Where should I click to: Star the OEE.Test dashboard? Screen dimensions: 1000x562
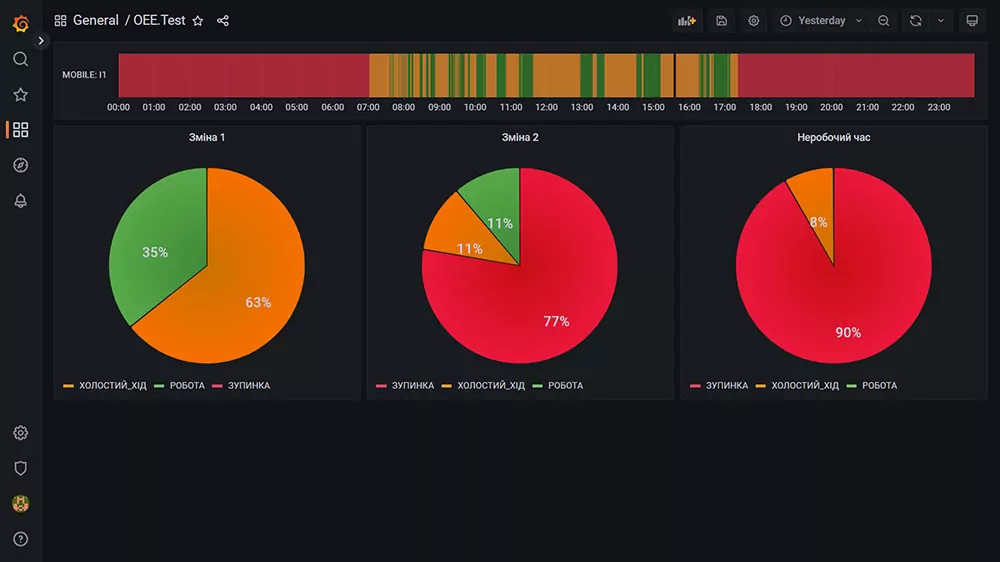pyautogui.click(x=198, y=20)
